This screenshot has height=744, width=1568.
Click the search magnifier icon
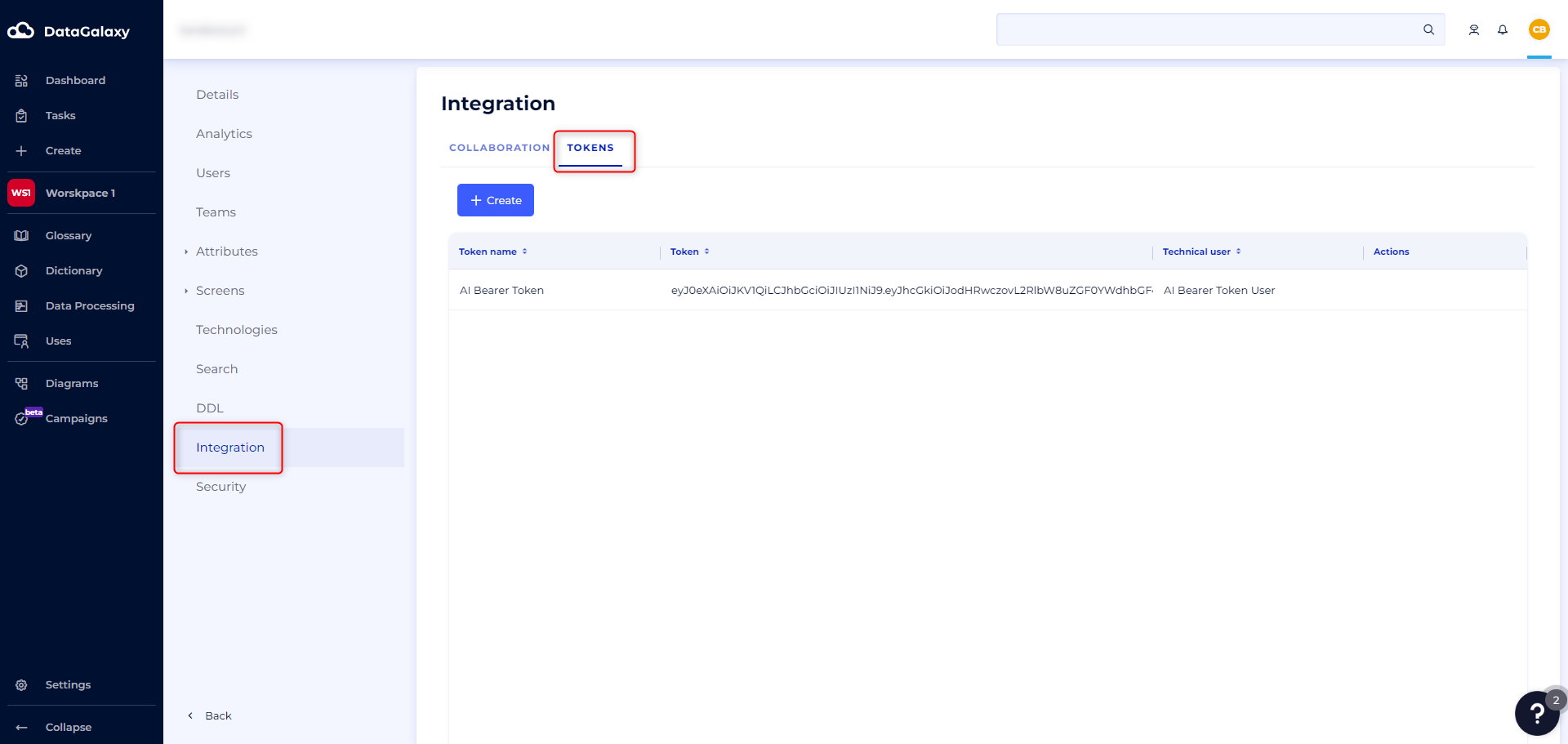[1428, 29]
